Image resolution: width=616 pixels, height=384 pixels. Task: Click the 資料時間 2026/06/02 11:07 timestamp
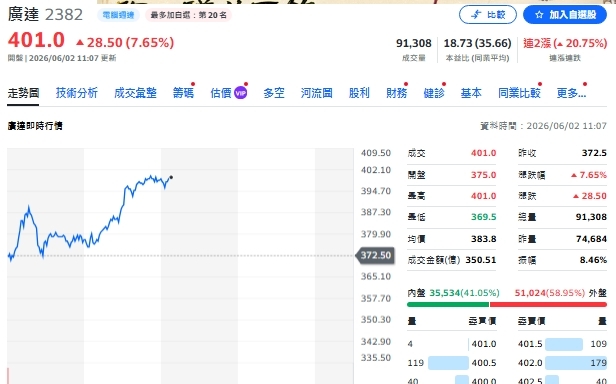click(x=543, y=126)
